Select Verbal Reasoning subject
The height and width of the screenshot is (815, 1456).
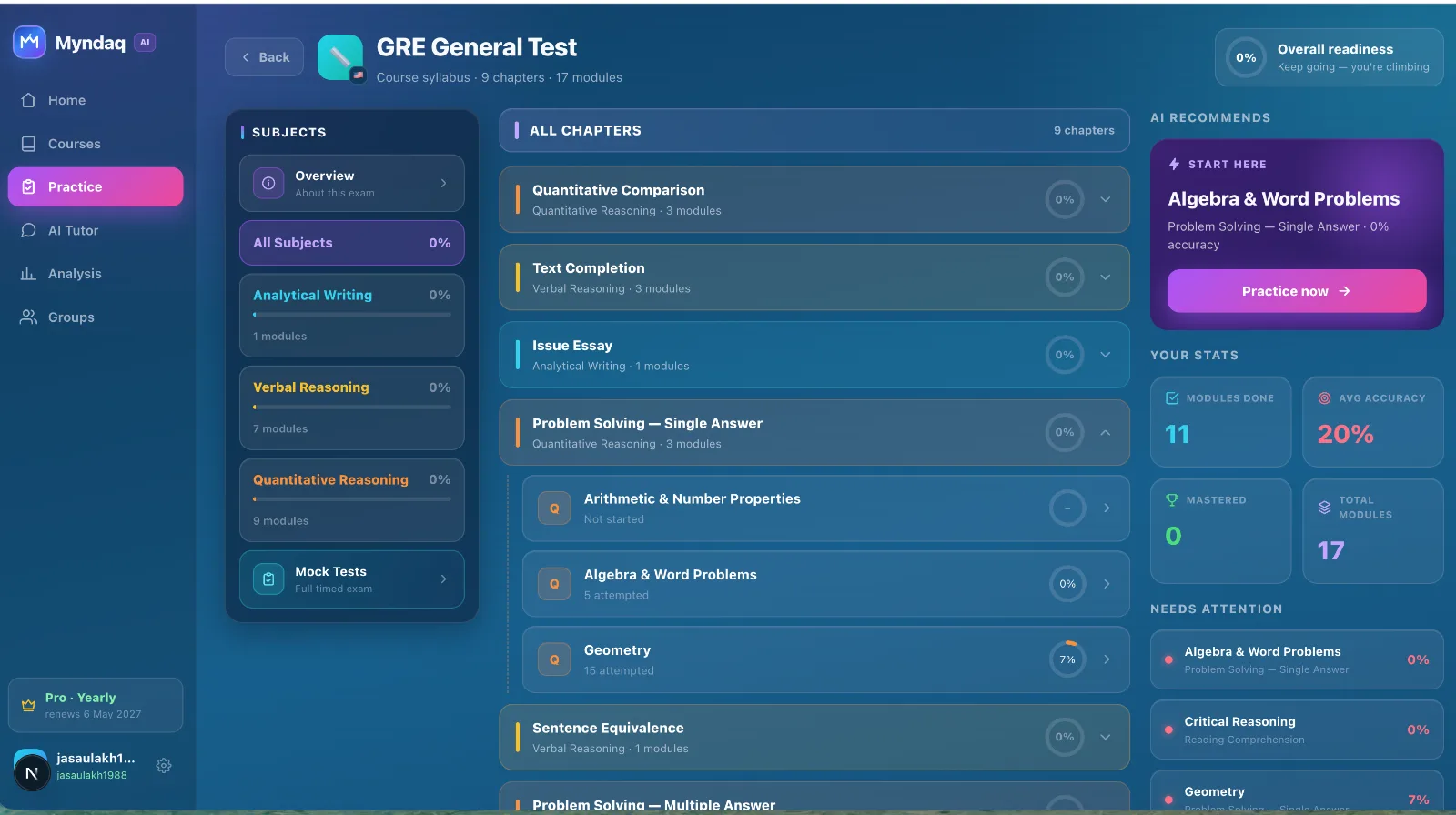coord(352,407)
